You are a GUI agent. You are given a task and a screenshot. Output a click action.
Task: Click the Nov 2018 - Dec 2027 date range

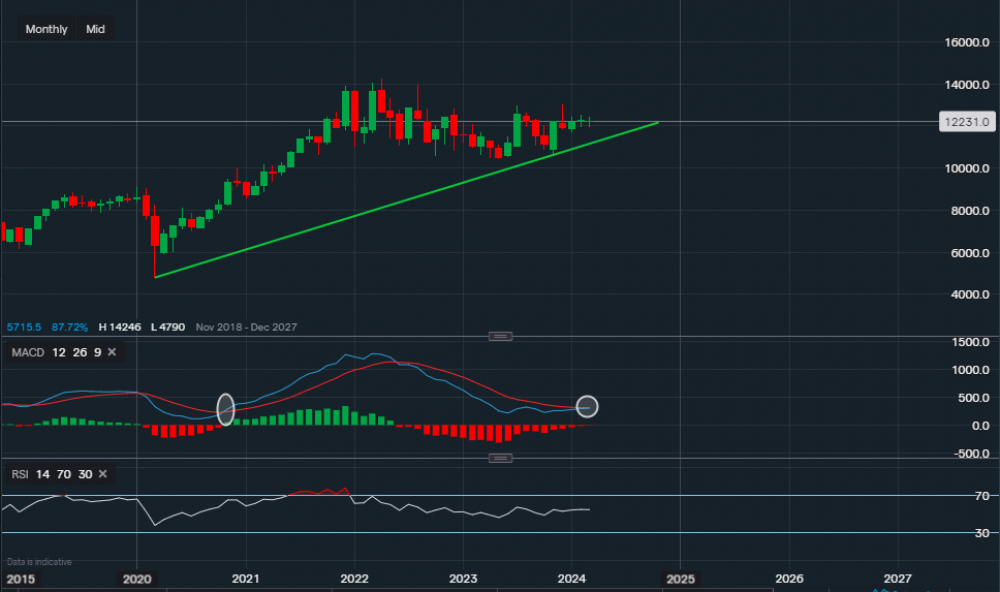point(246,327)
